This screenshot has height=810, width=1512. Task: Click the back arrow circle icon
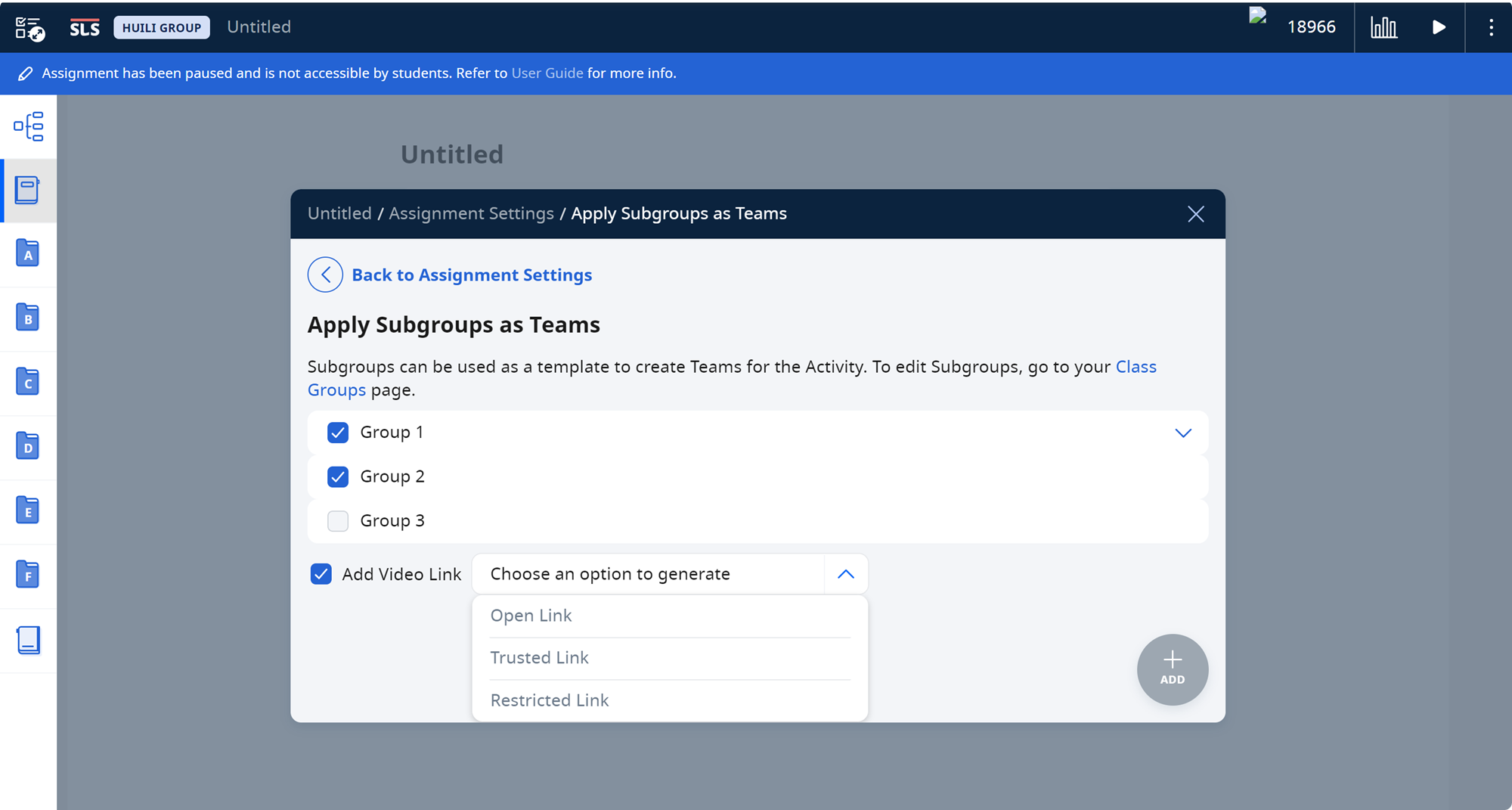[x=325, y=275]
